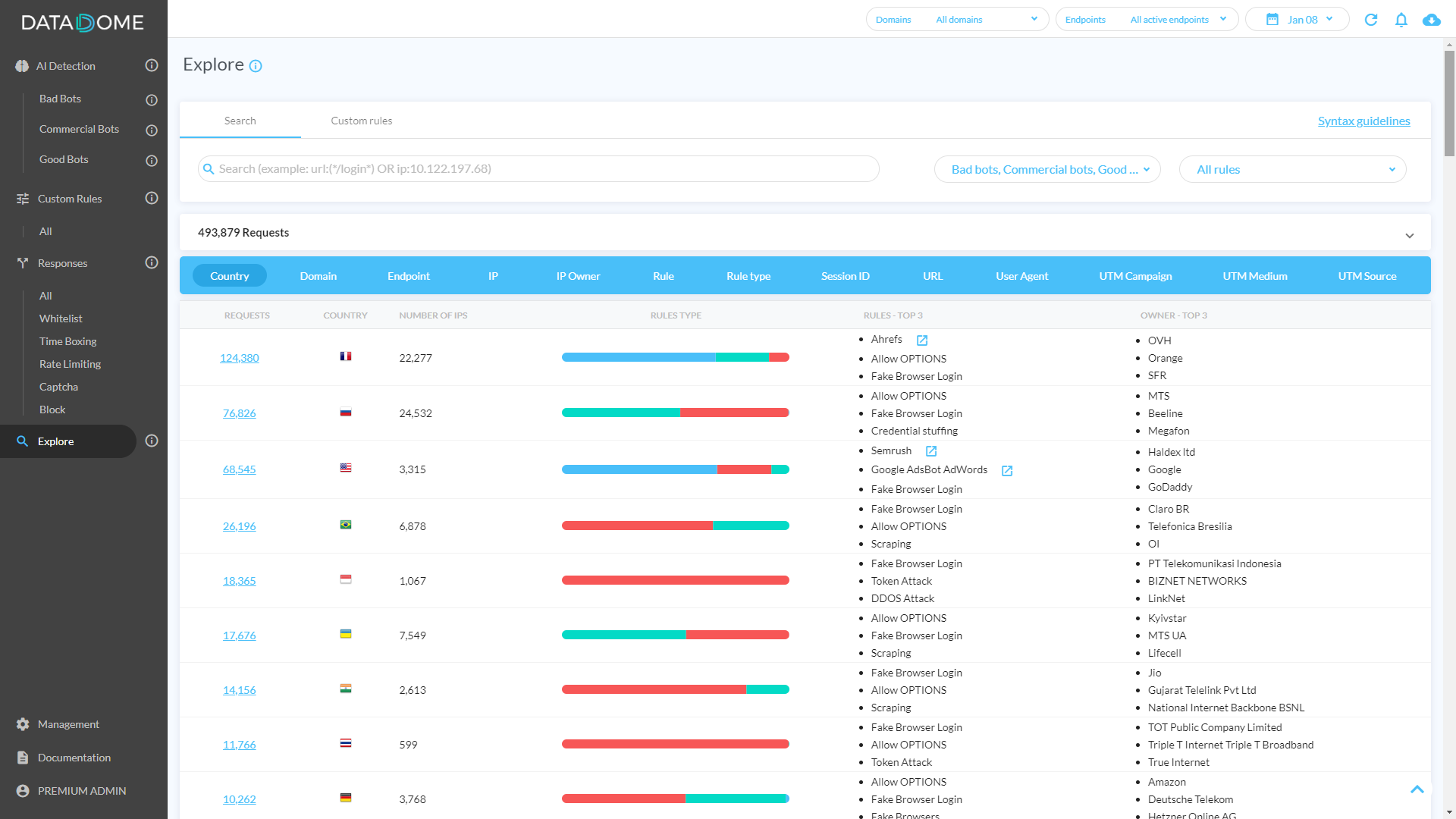Open Ahrefs external link icon
1456x819 pixels.
pyautogui.click(x=922, y=340)
